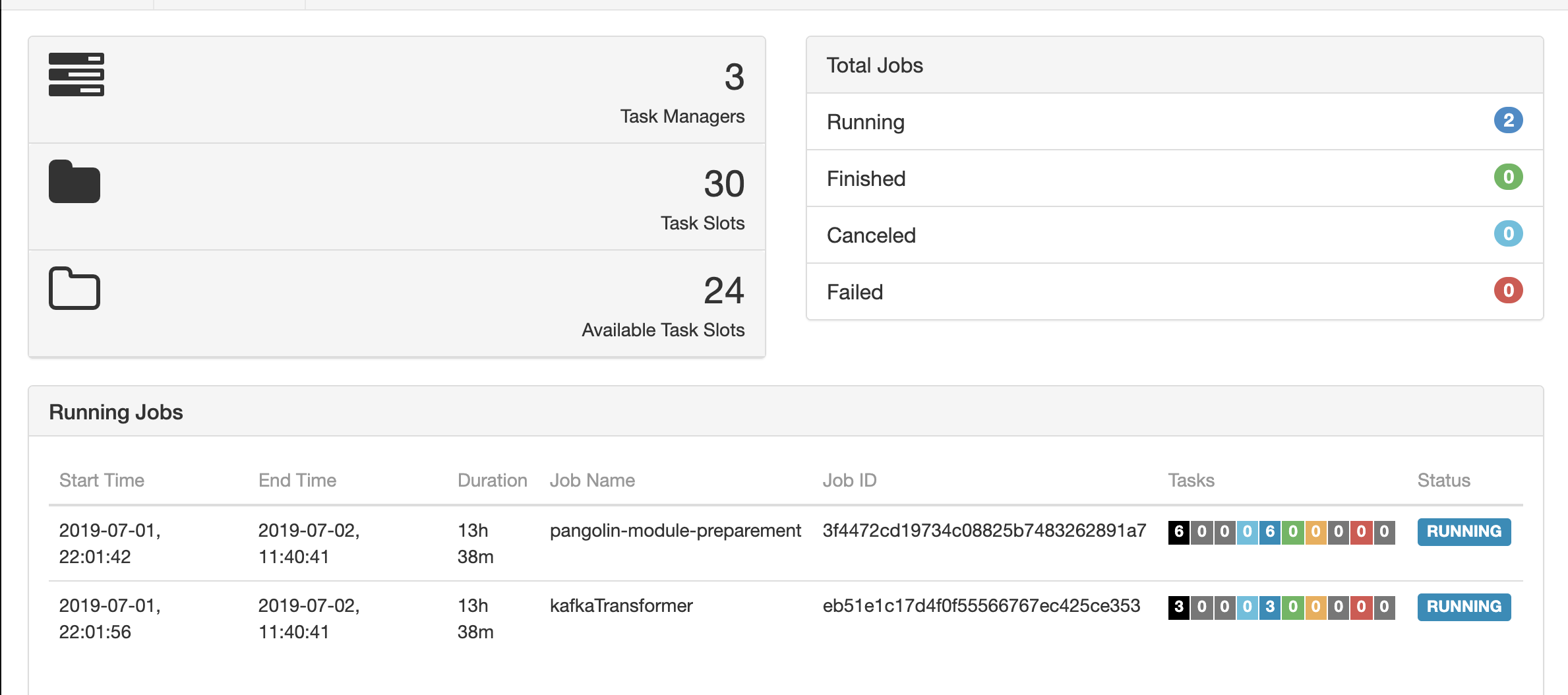The width and height of the screenshot is (1568, 695).
Task: Click black badge showing 3 for kafkaTransformer
Action: [x=1178, y=607]
